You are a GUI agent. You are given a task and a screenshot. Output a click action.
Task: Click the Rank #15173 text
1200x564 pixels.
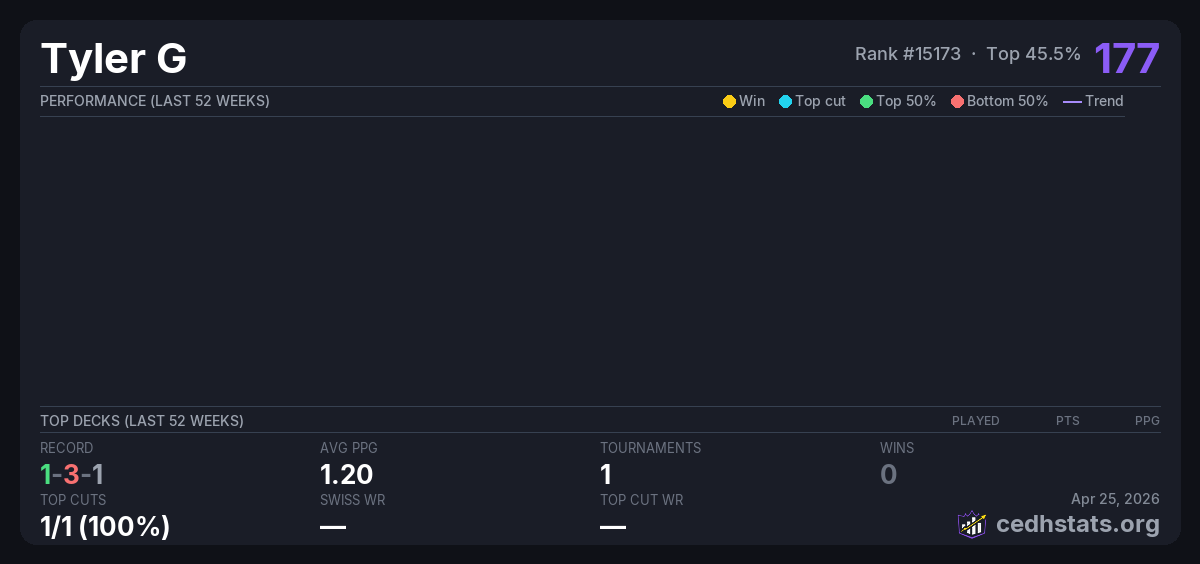click(907, 54)
